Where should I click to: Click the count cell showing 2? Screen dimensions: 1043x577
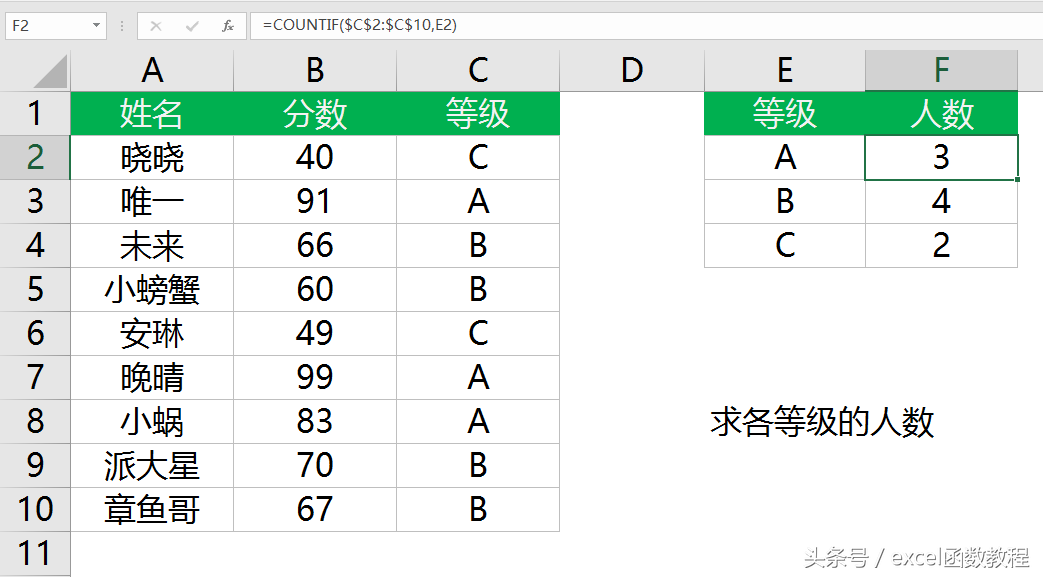tap(941, 246)
